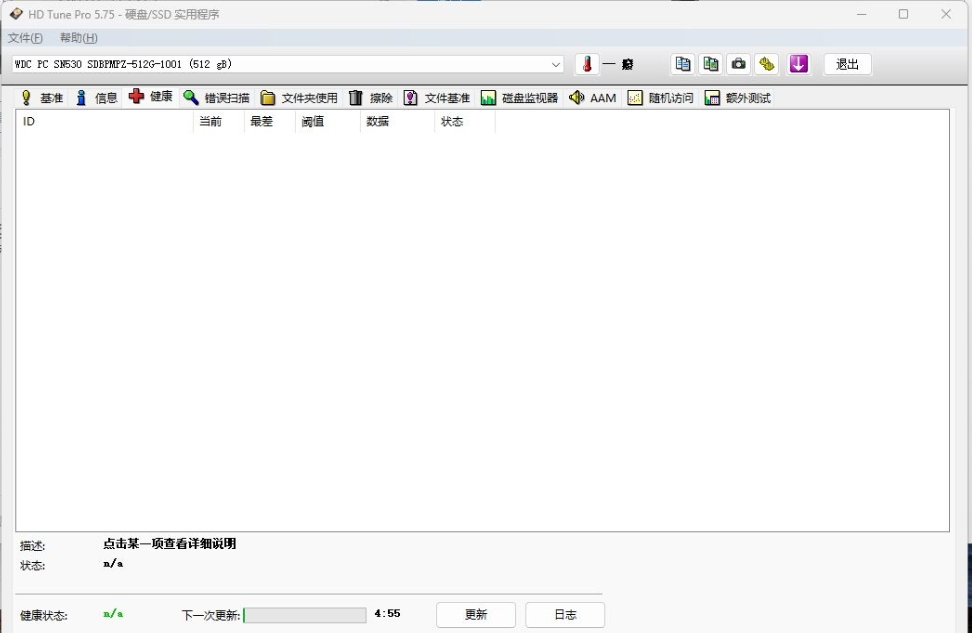
Task: Select the 健康 health tab
Action: [151, 97]
